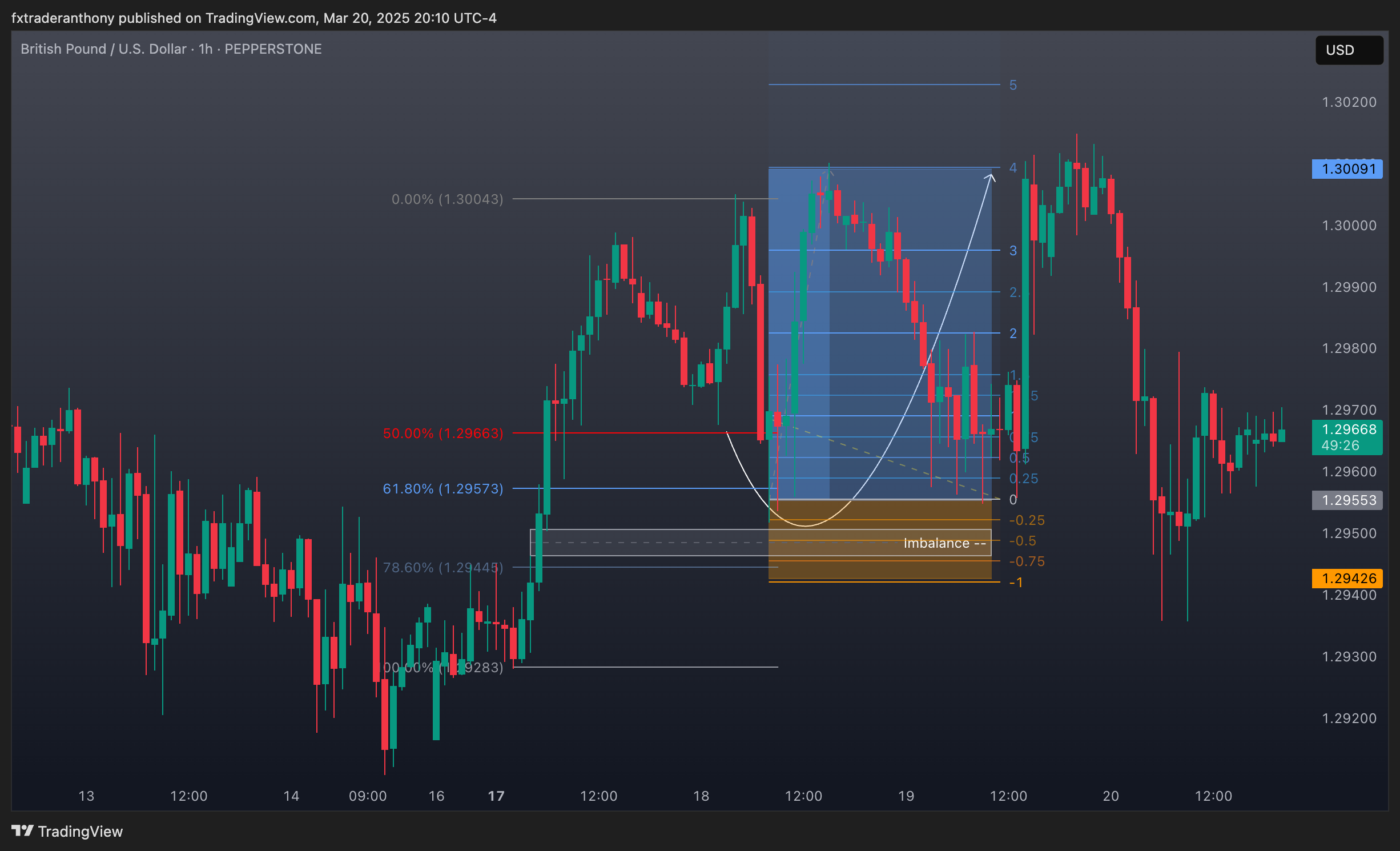Click the extension level 4 label
The height and width of the screenshot is (851, 1400).
click(1013, 168)
